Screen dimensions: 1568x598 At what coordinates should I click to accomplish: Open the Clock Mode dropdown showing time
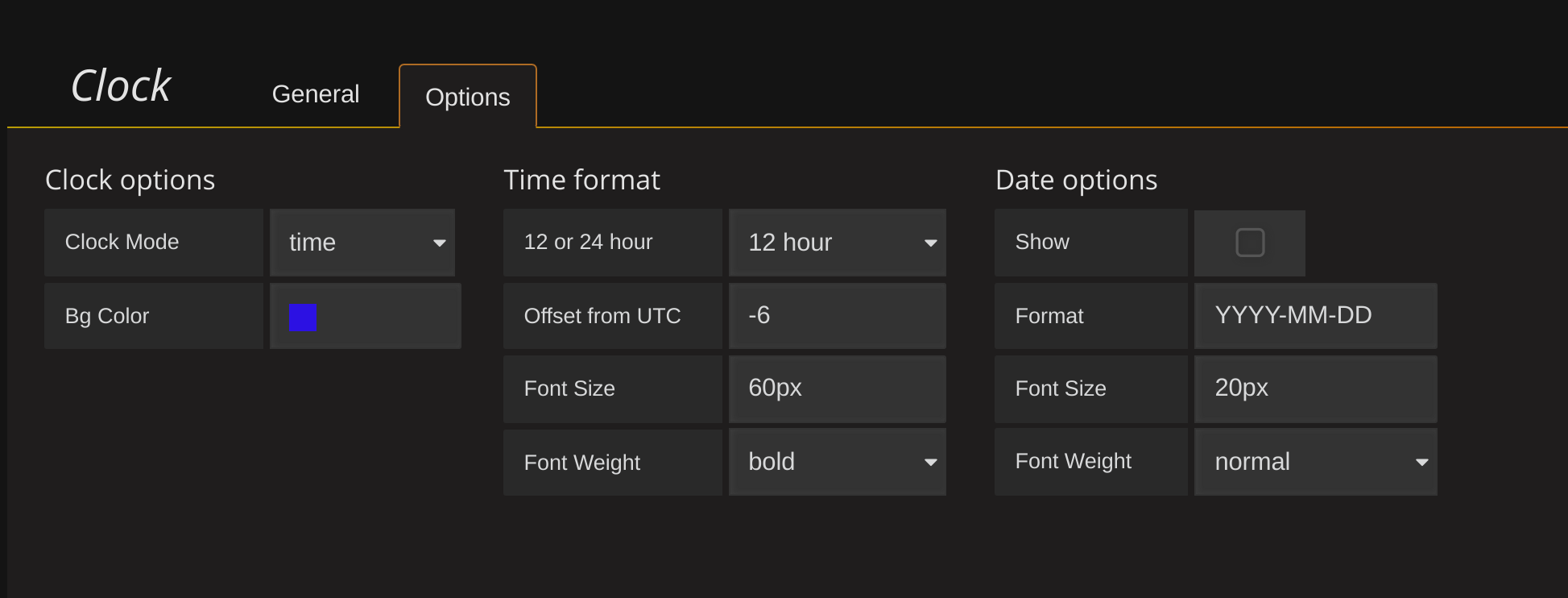coord(362,243)
